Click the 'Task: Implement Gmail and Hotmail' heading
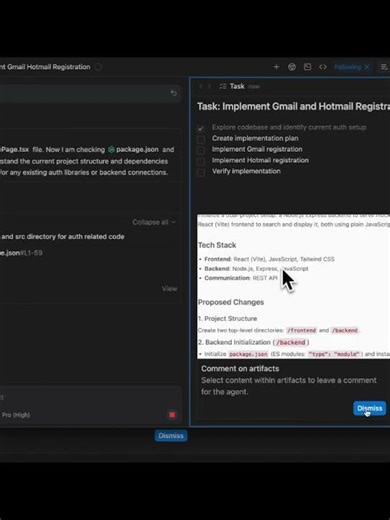Image resolution: width=390 pixels, height=520 pixels. point(293,107)
